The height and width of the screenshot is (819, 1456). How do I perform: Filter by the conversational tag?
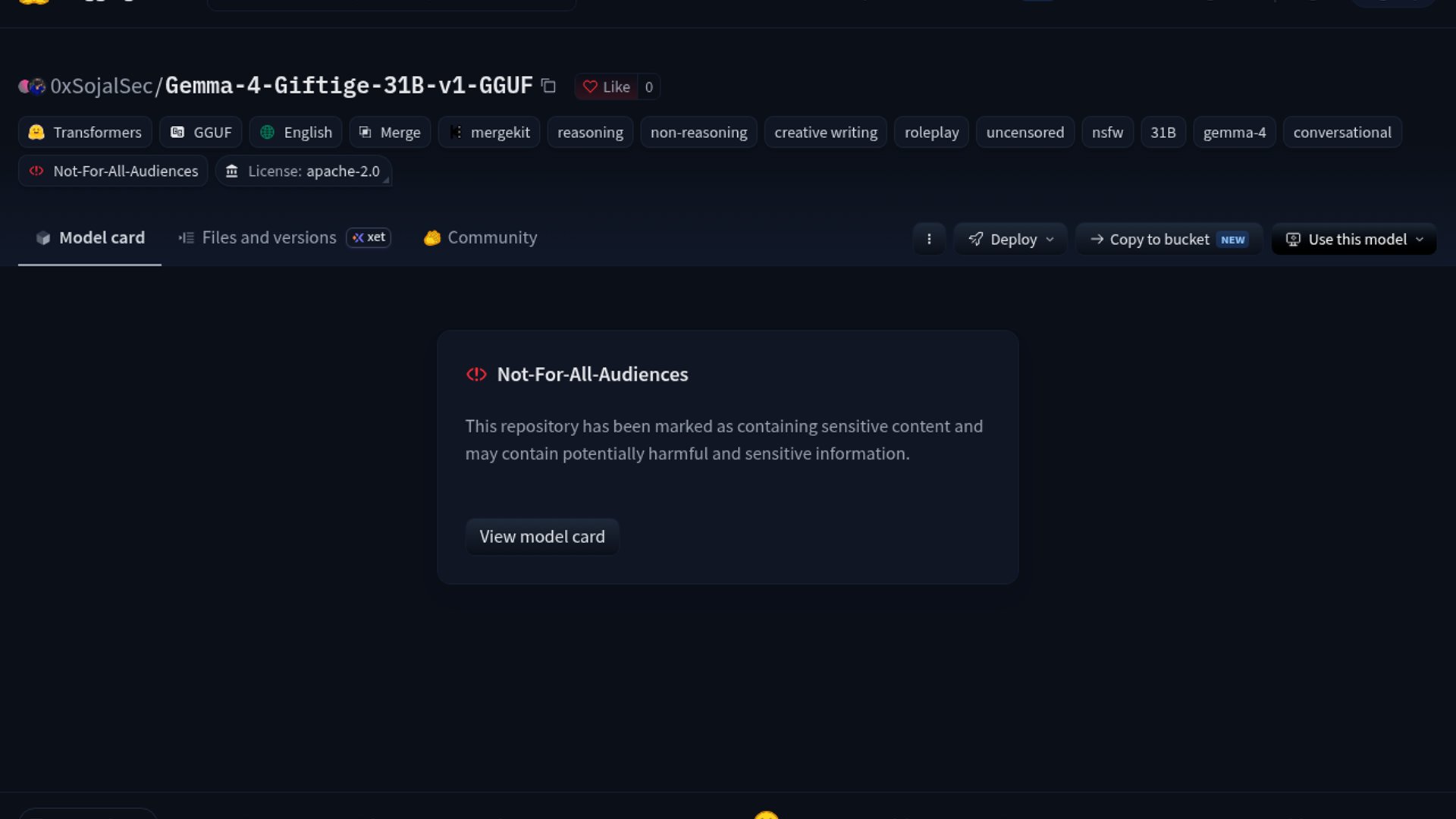[1342, 133]
